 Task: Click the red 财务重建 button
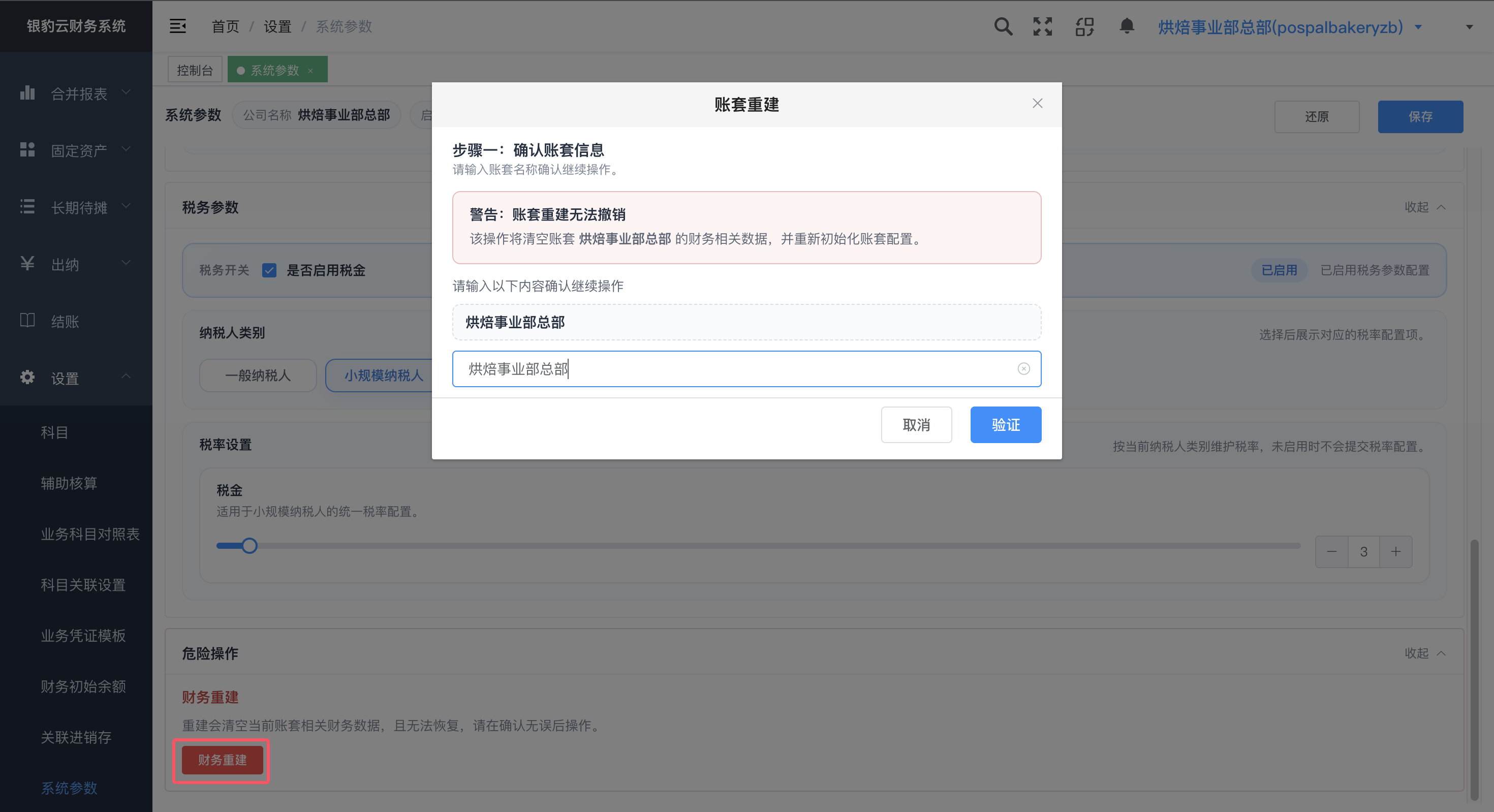[222, 760]
